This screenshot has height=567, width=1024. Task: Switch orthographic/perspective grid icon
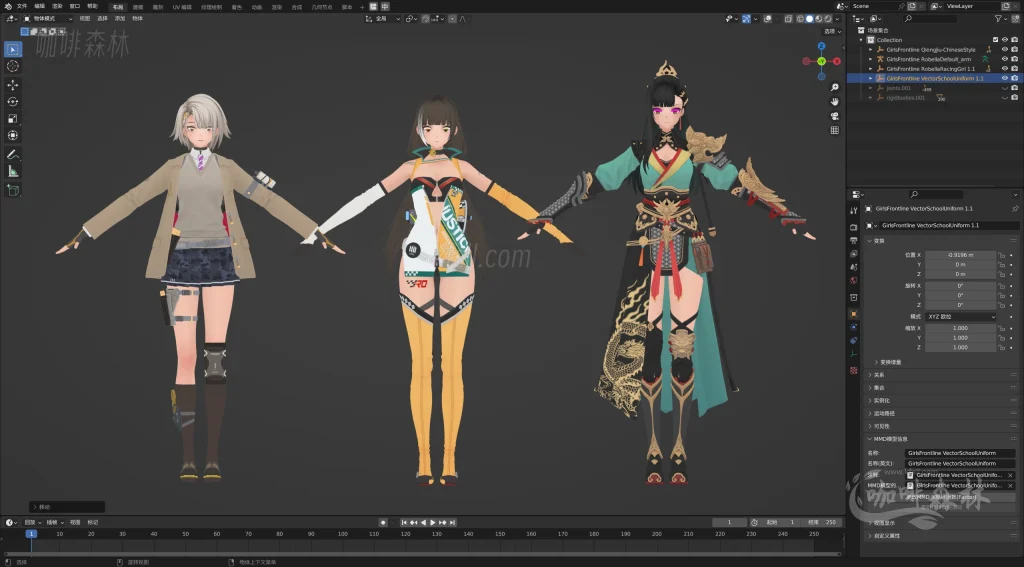pyautogui.click(x=835, y=130)
